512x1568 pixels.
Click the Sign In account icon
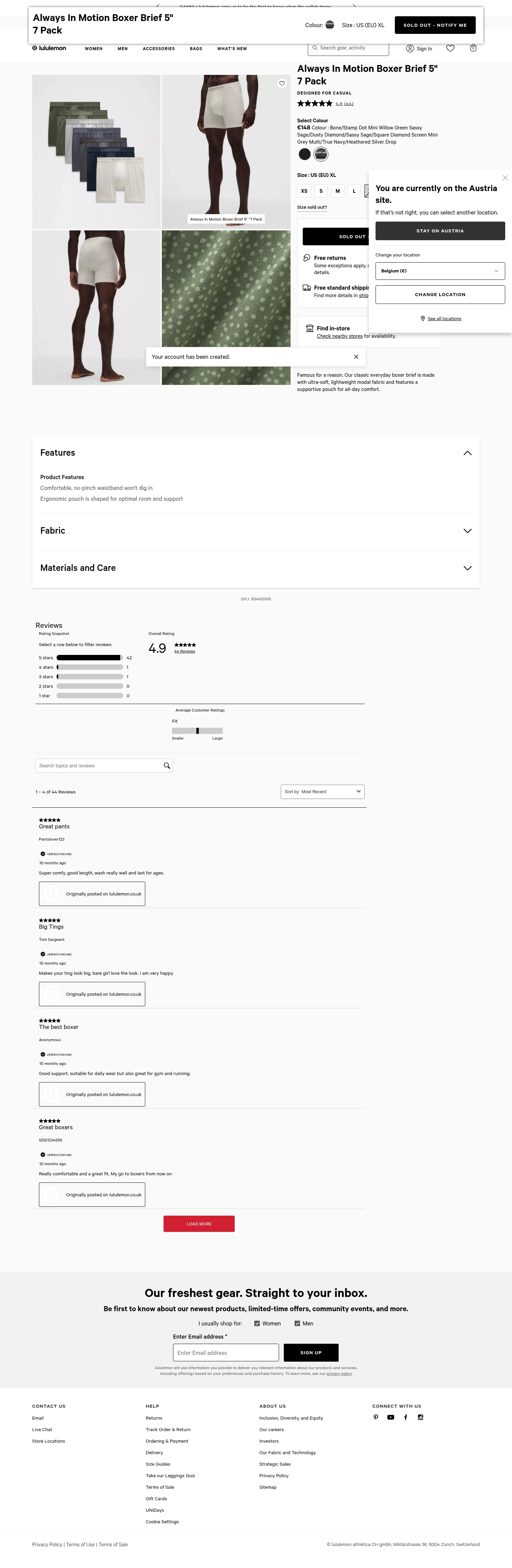pyautogui.click(x=410, y=48)
